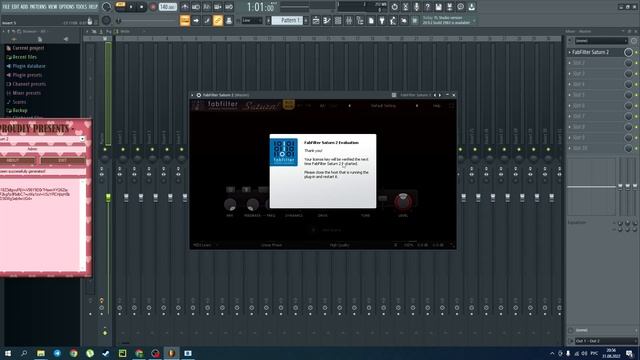Toggle the metronome icon in the recording panel

[x=185, y=7]
